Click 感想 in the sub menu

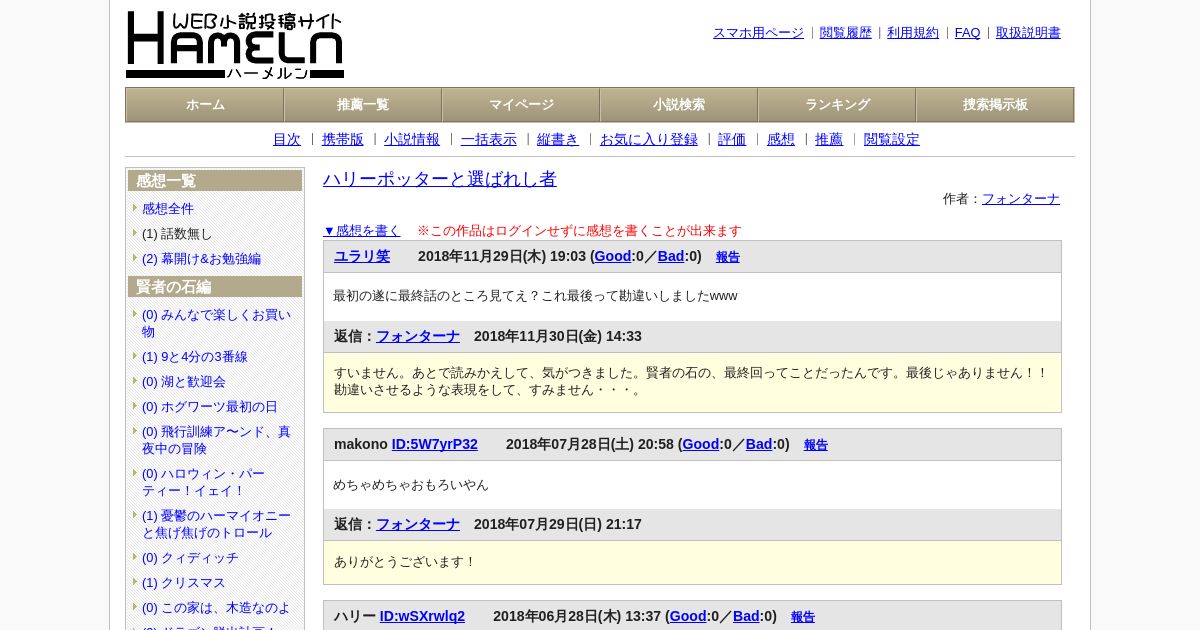[781, 140]
